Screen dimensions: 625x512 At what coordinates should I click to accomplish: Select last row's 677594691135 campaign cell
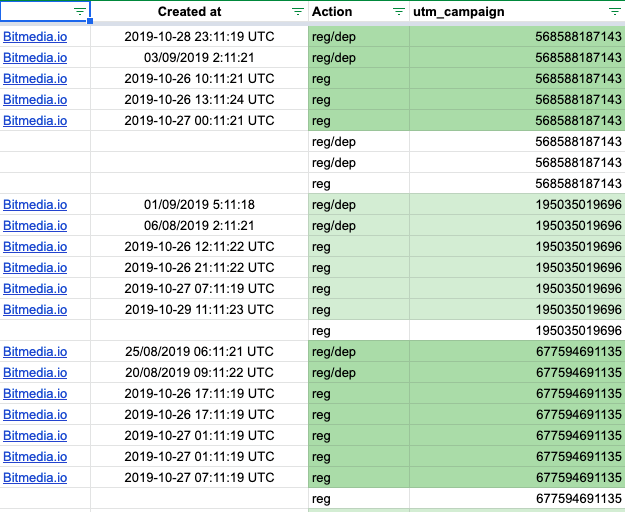[517, 498]
